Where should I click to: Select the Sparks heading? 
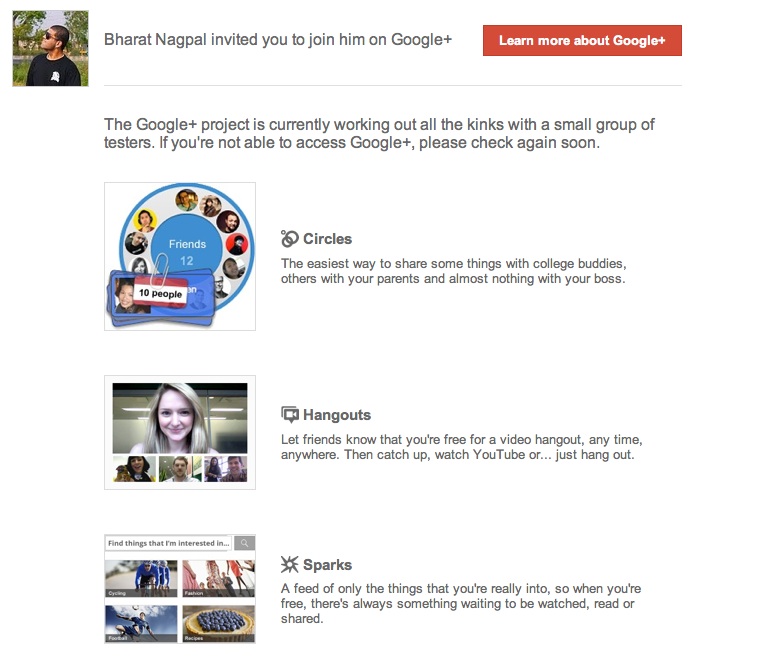[327, 564]
